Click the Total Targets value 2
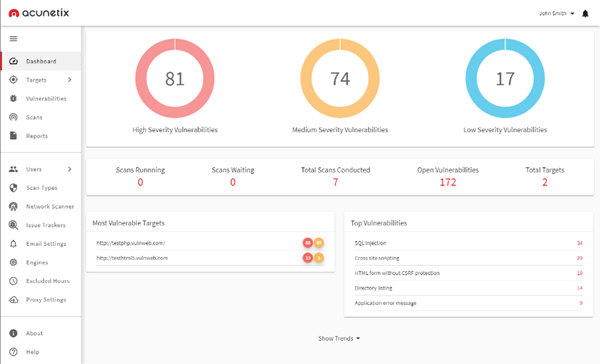Viewport: 600px width, 364px height. [x=545, y=182]
